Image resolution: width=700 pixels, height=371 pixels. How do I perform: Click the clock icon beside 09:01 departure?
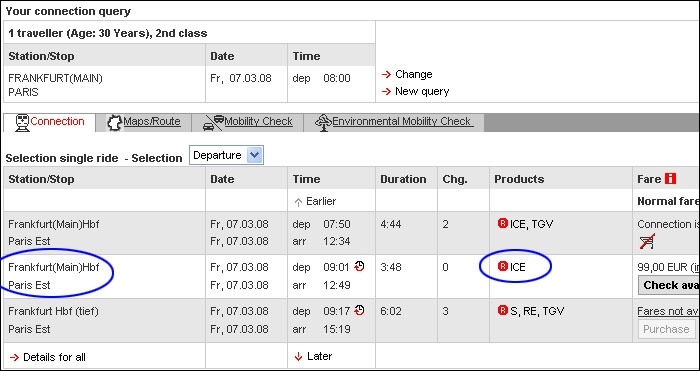click(x=359, y=267)
